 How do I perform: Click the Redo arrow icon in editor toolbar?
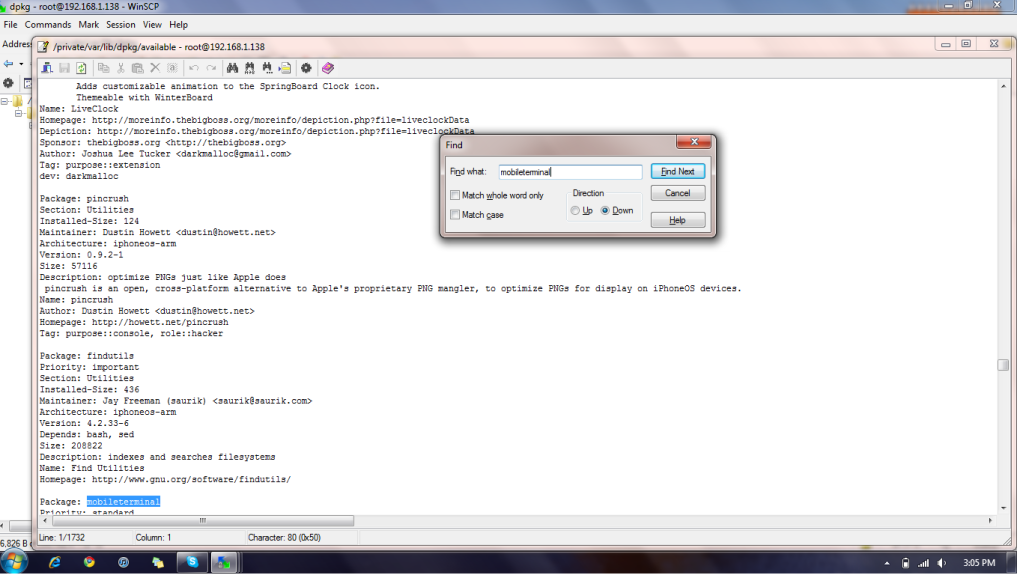pos(211,68)
